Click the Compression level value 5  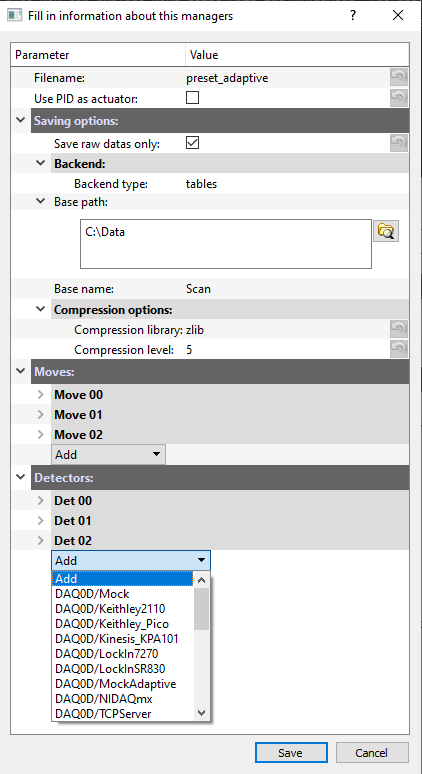(190, 350)
